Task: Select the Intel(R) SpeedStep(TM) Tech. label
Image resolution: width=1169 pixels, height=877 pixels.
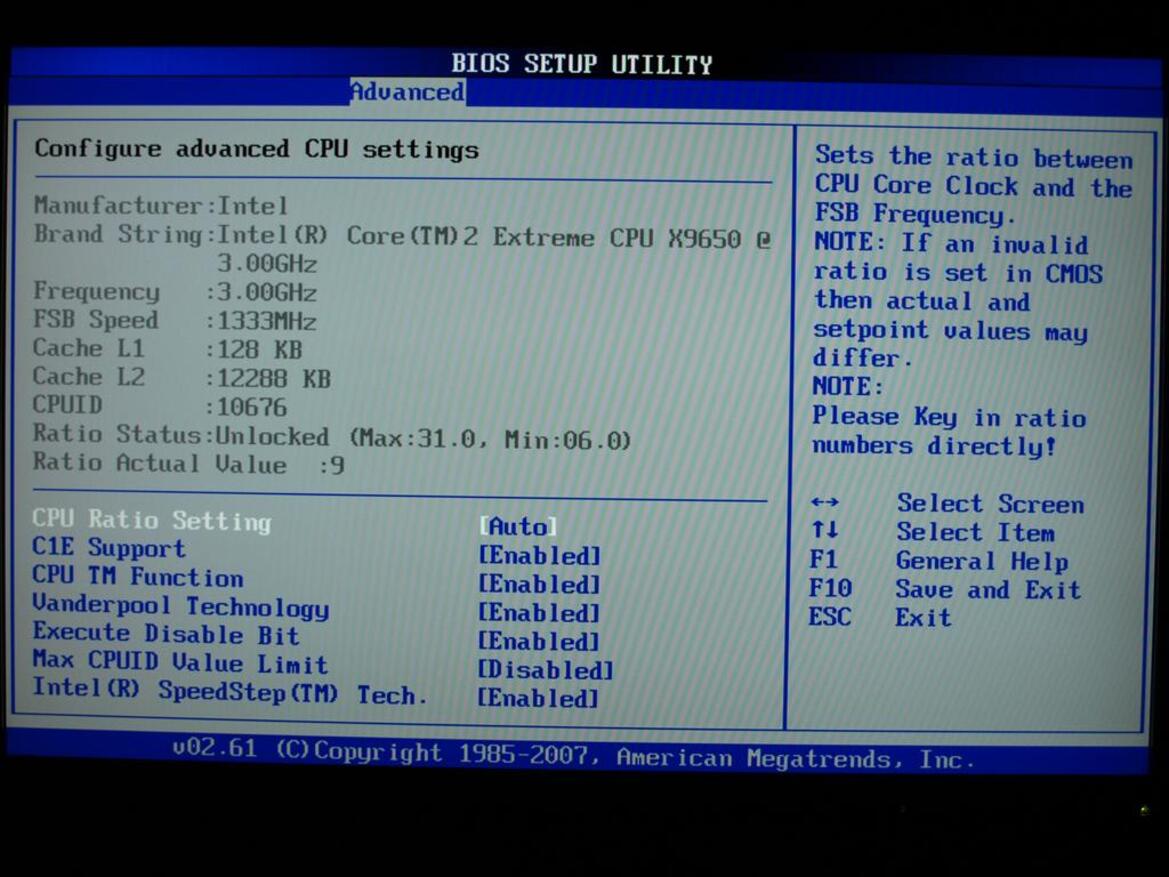Action: tap(230, 691)
